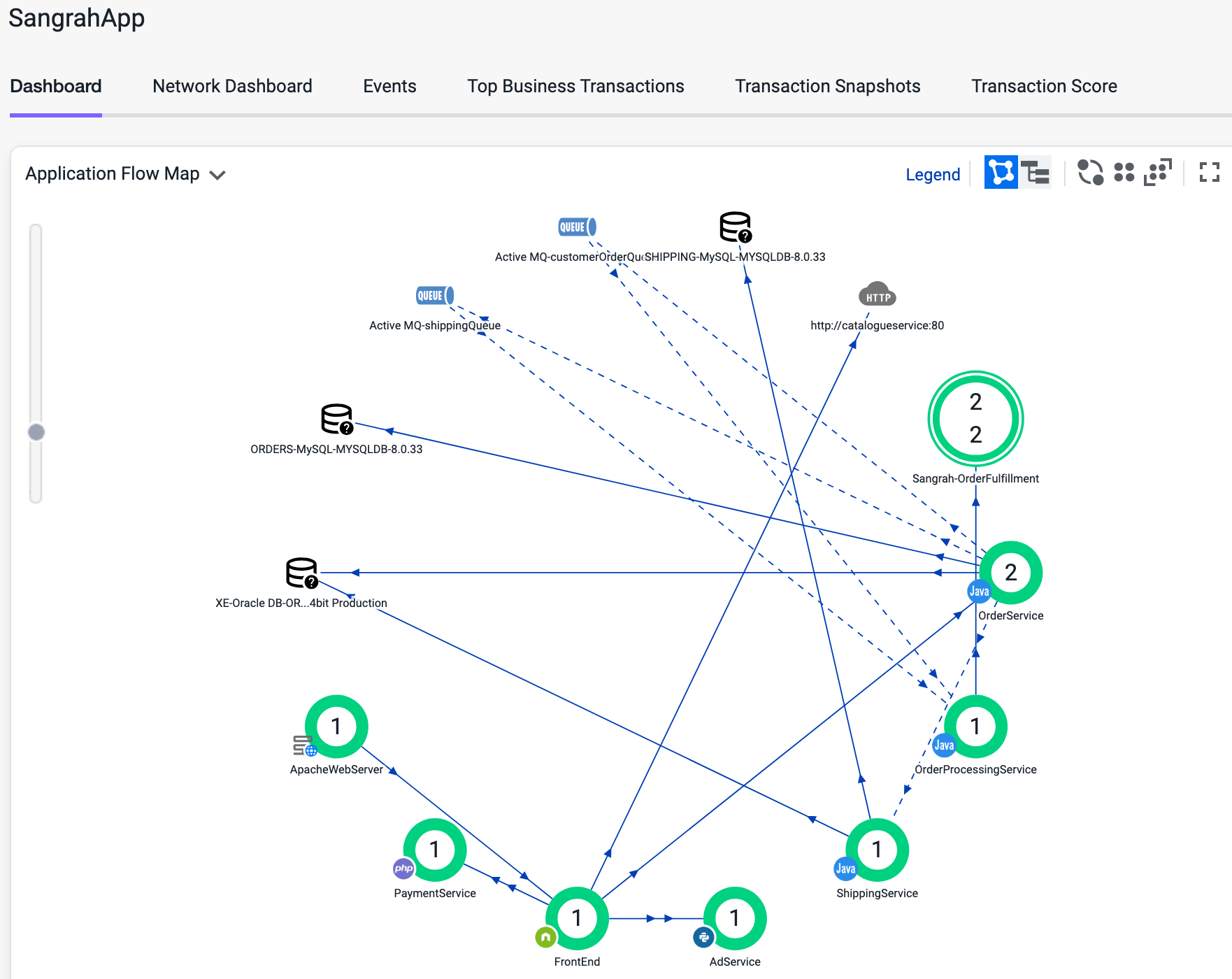Click the ApacheWebServer text label
The height and width of the screenshot is (979, 1232).
pos(336,769)
